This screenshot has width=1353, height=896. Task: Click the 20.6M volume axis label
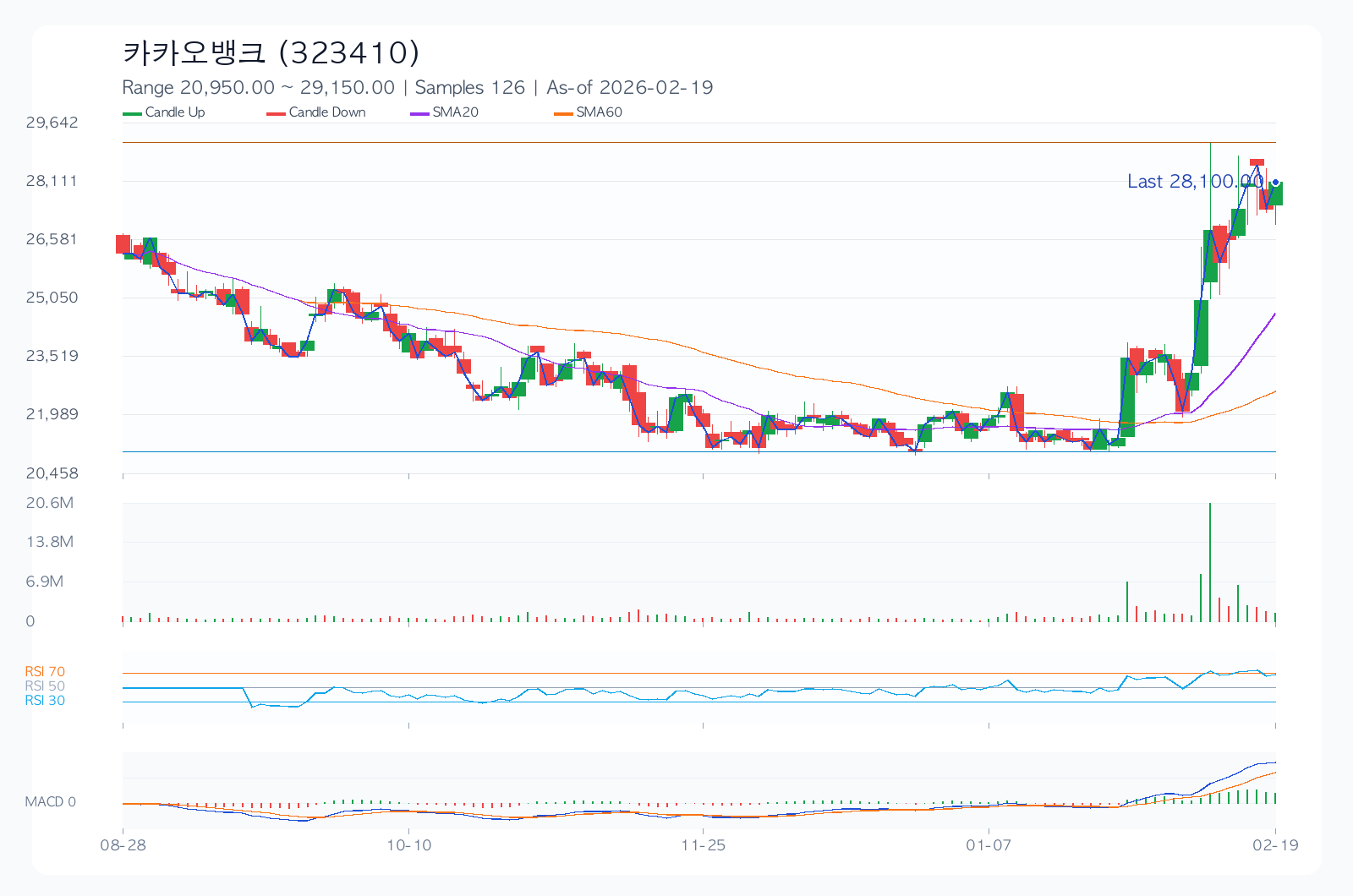pyautogui.click(x=50, y=503)
